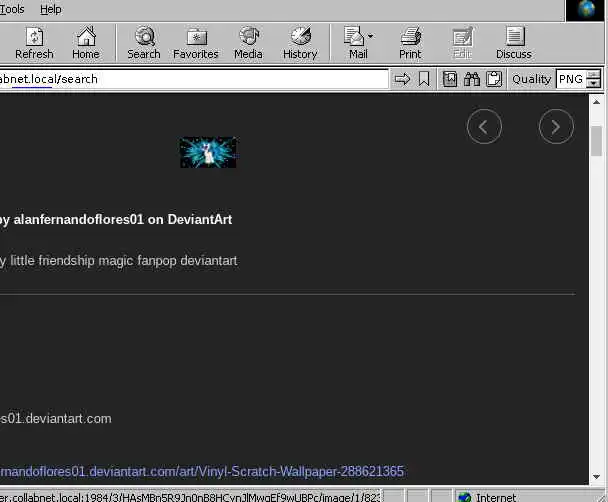Open the Media toolbar icon
Screen dimensions: 608x502
pyautogui.click(x=248, y=43)
